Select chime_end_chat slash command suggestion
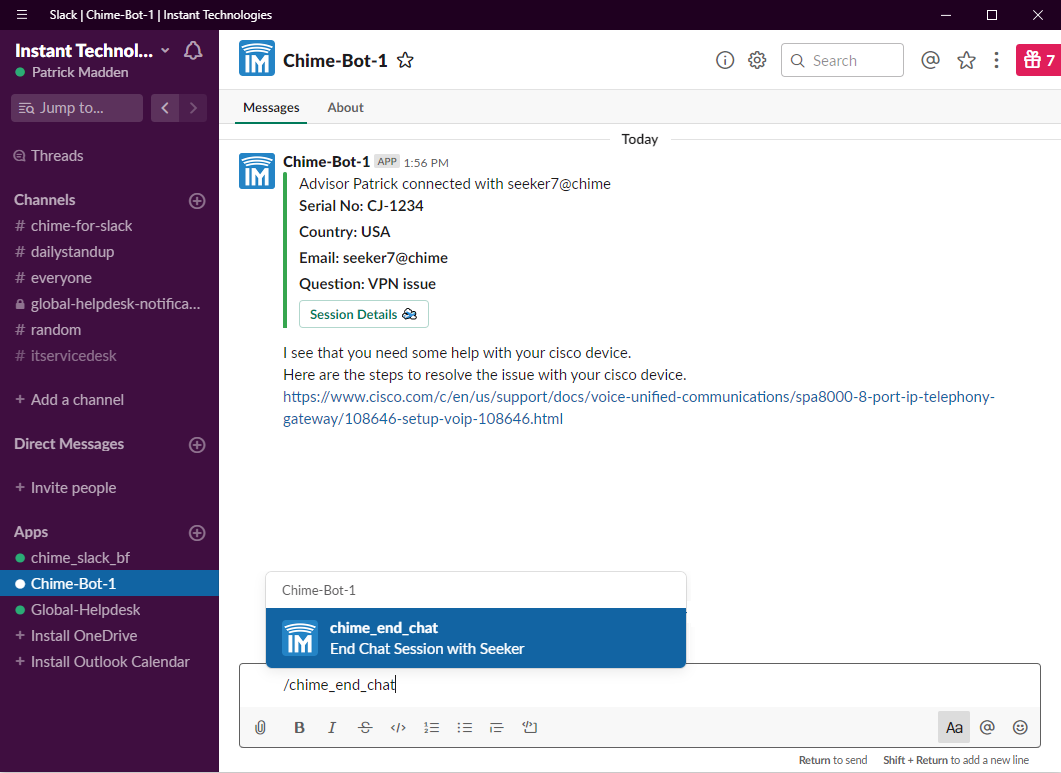 (476, 638)
